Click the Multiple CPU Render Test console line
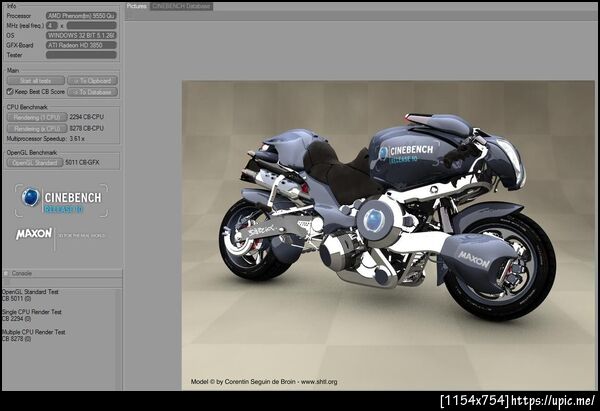Screen dimensions: 600x411 [34, 332]
